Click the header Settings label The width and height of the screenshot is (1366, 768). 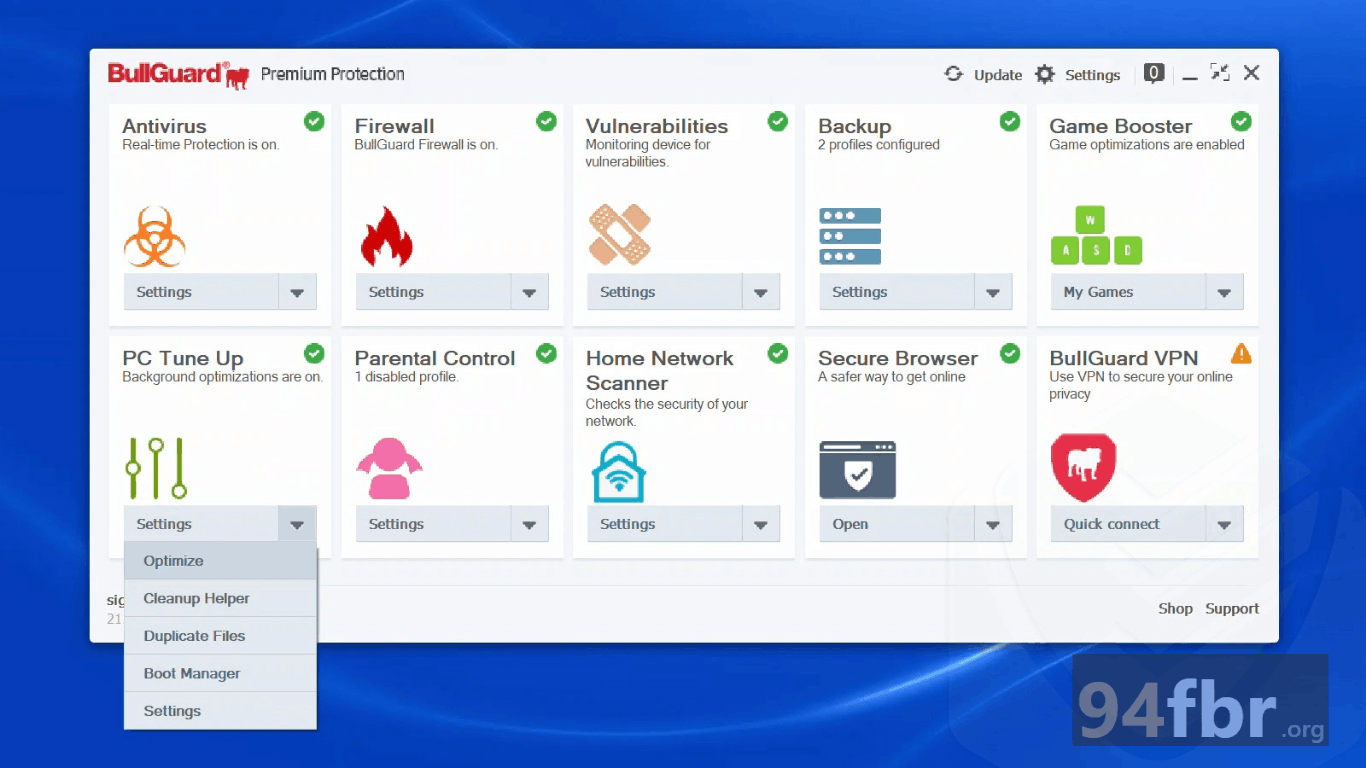[1092, 75]
